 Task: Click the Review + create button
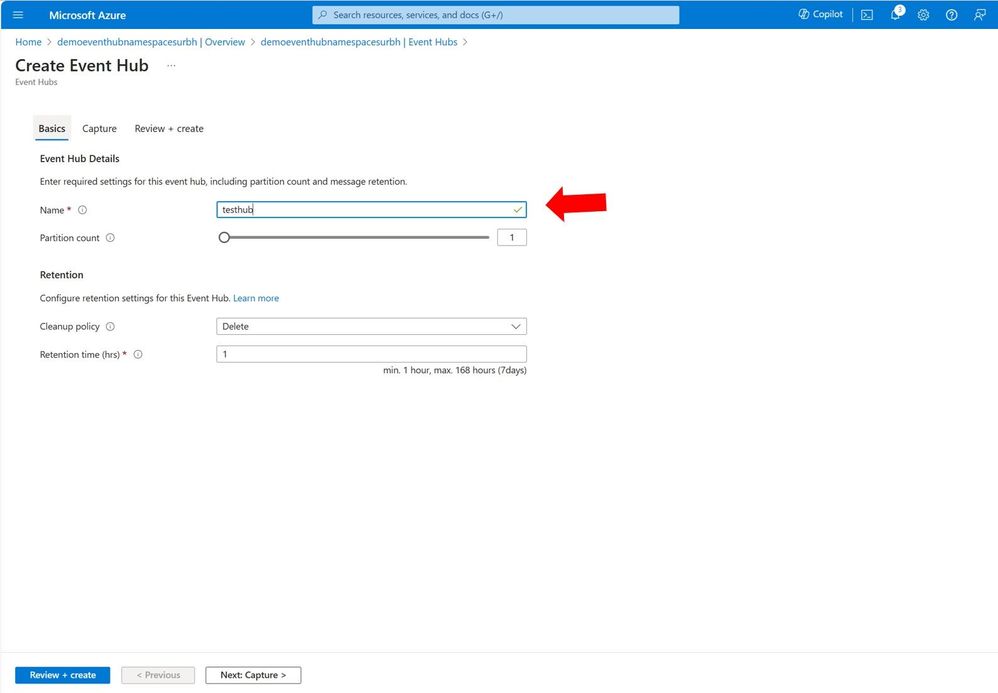tap(62, 675)
